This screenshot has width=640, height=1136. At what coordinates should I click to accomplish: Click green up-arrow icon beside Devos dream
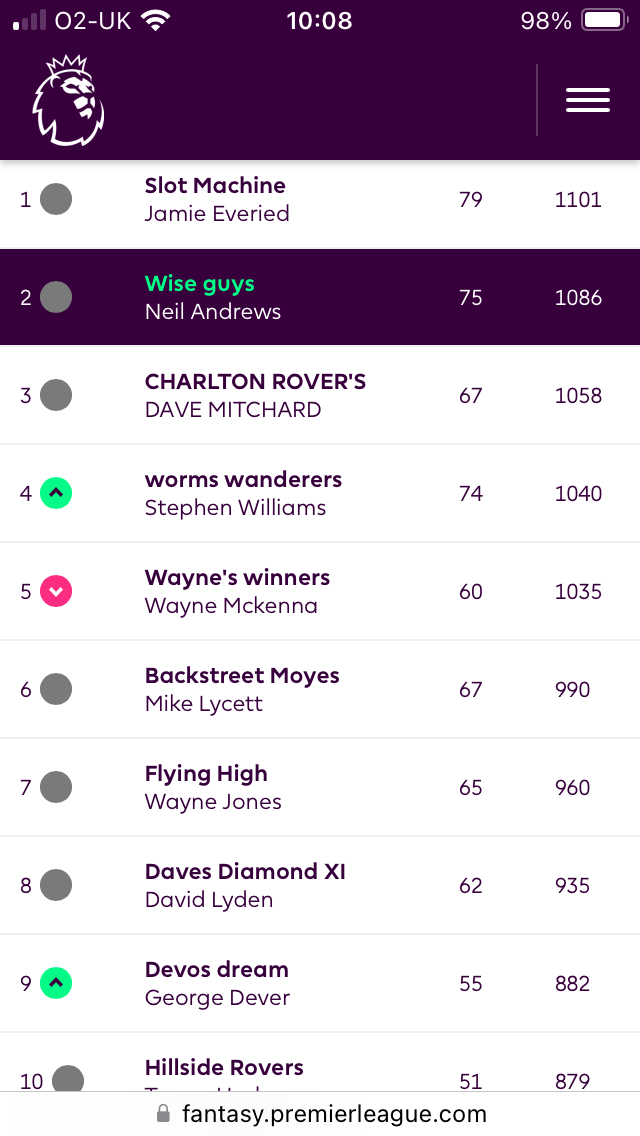(x=56, y=983)
